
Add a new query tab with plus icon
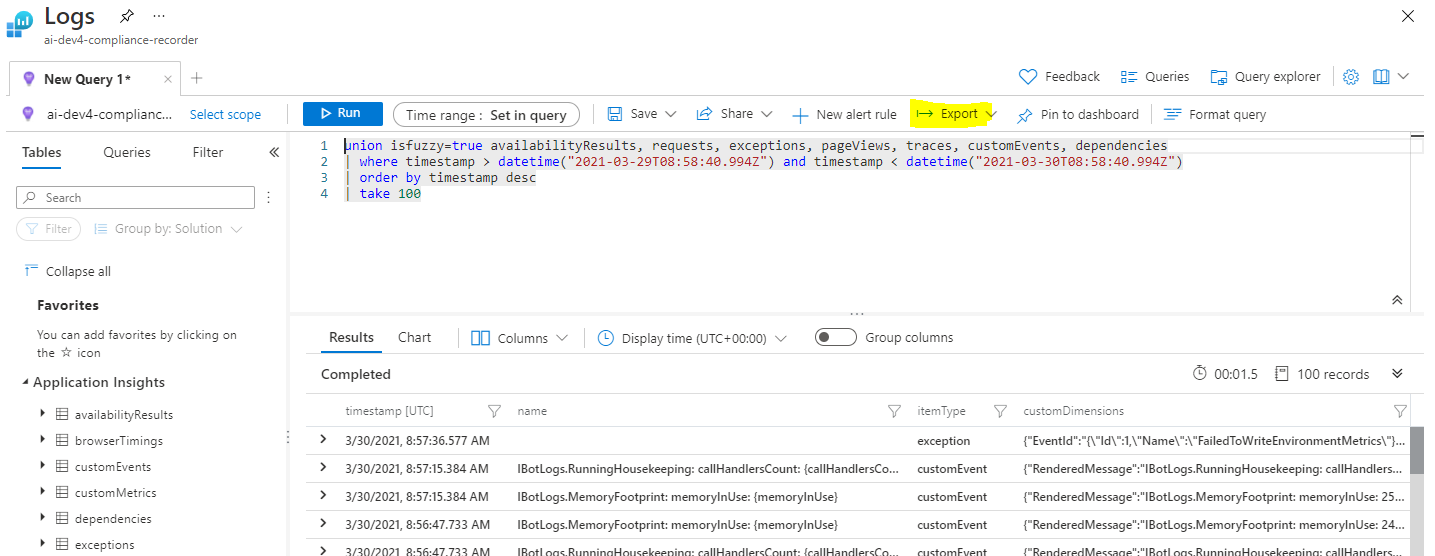[197, 78]
